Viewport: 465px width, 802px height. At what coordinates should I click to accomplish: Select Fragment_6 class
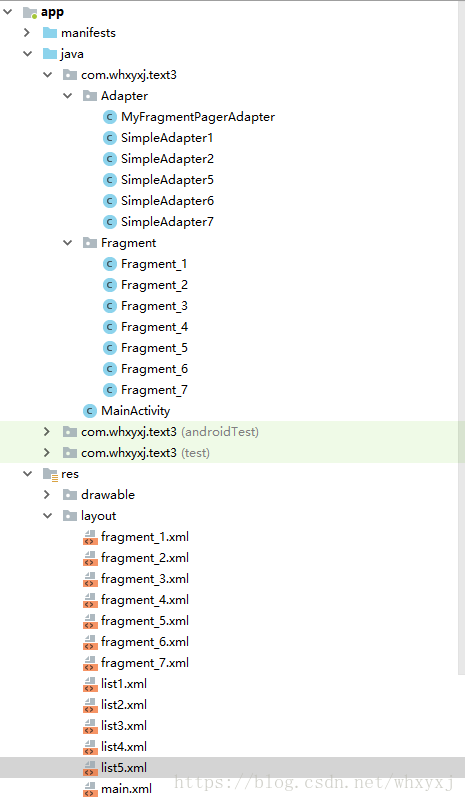point(154,369)
